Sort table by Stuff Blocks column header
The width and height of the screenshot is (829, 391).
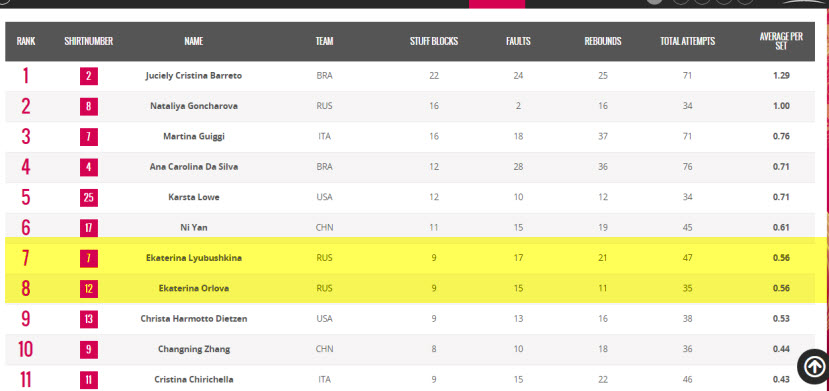coord(434,41)
